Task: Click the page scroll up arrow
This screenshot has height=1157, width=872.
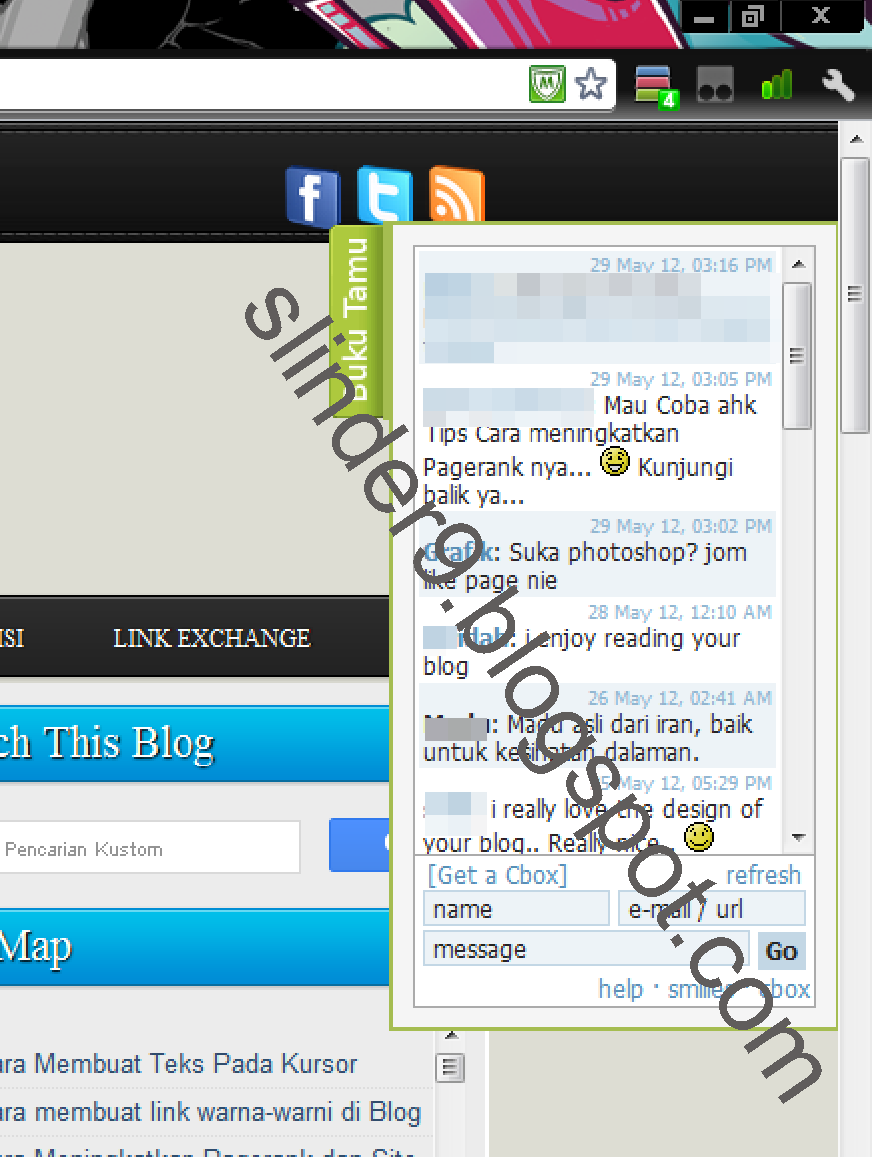Action: [856, 139]
